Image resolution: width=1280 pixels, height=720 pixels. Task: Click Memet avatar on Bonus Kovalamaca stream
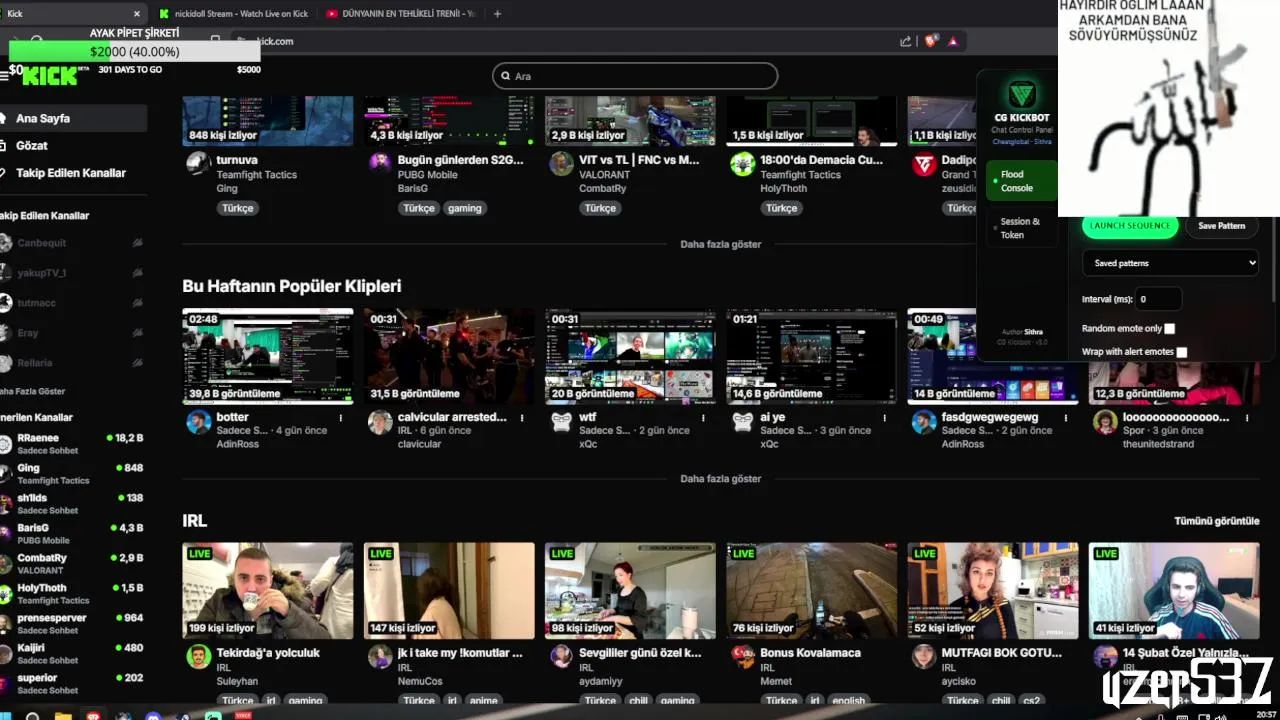(742, 657)
